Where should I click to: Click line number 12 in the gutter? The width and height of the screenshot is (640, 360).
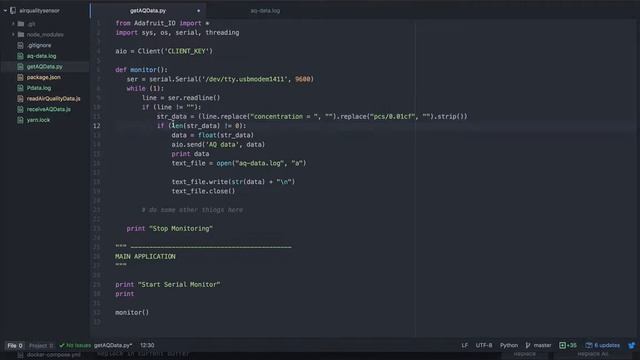(x=96, y=126)
